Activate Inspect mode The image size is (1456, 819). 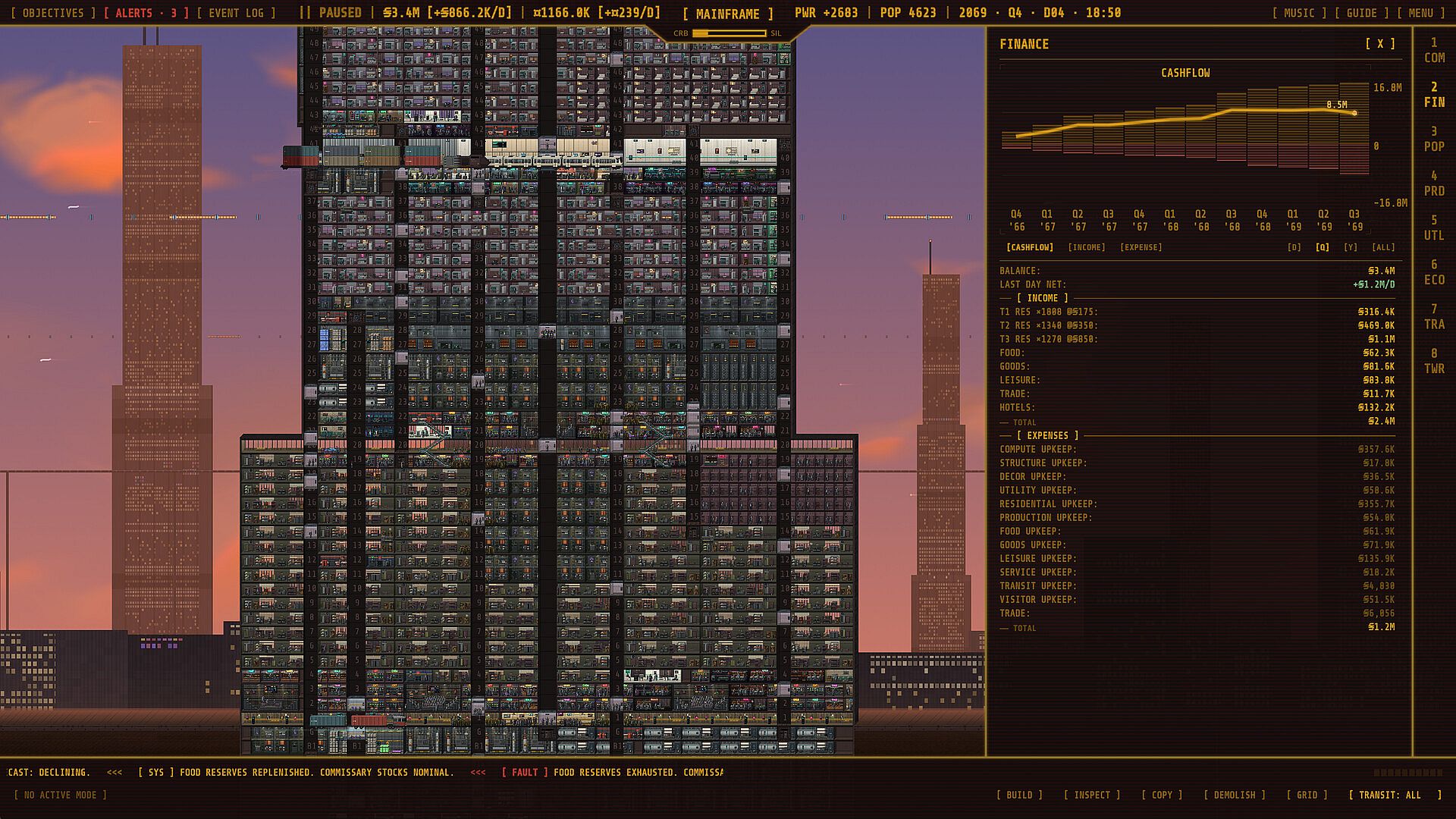pos(1092,795)
